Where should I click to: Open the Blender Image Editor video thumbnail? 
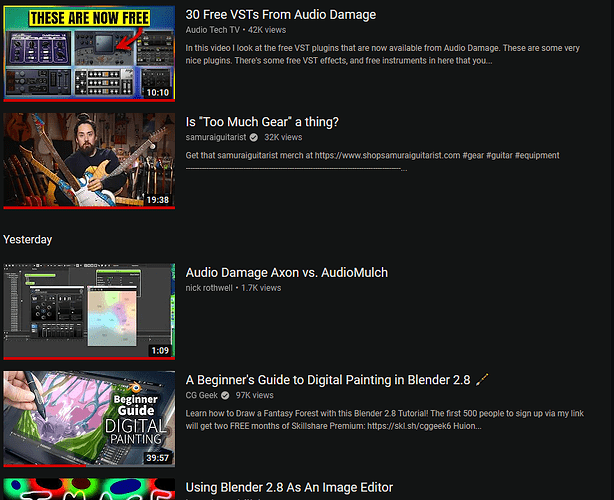click(89, 489)
